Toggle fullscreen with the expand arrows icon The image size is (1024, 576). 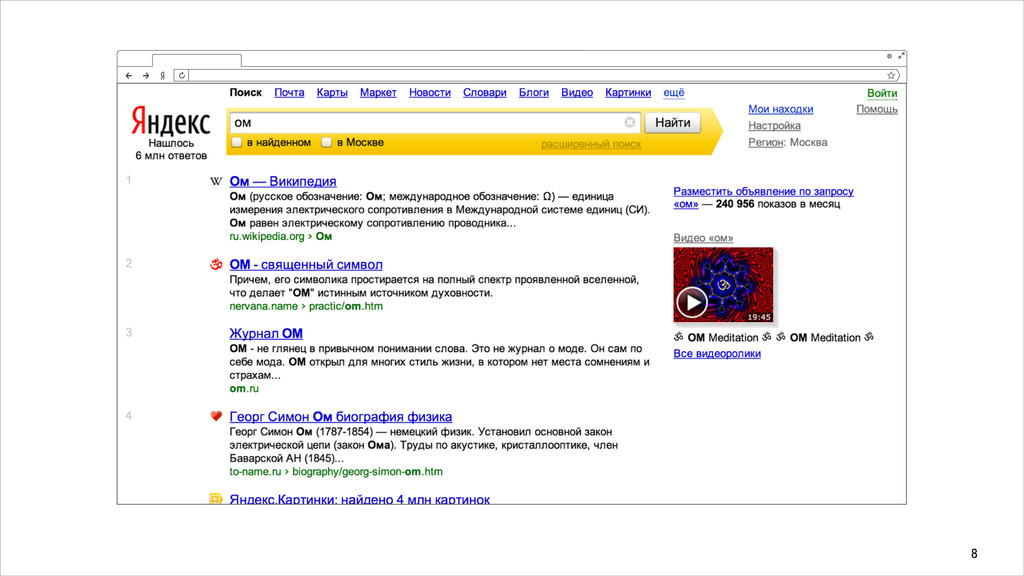tap(901, 56)
